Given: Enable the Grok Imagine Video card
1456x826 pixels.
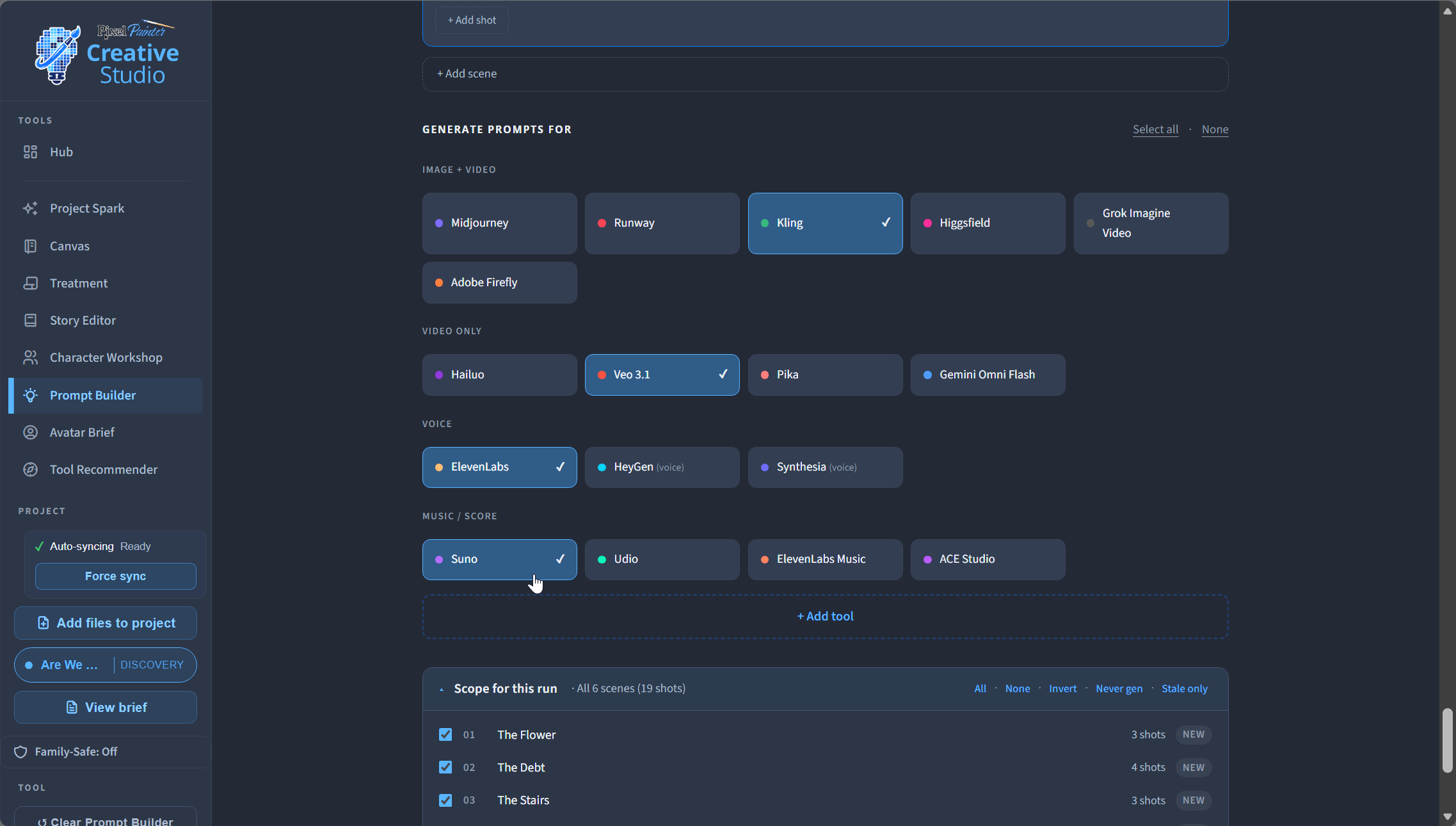Looking at the screenshot, I should click(1151, 223).
